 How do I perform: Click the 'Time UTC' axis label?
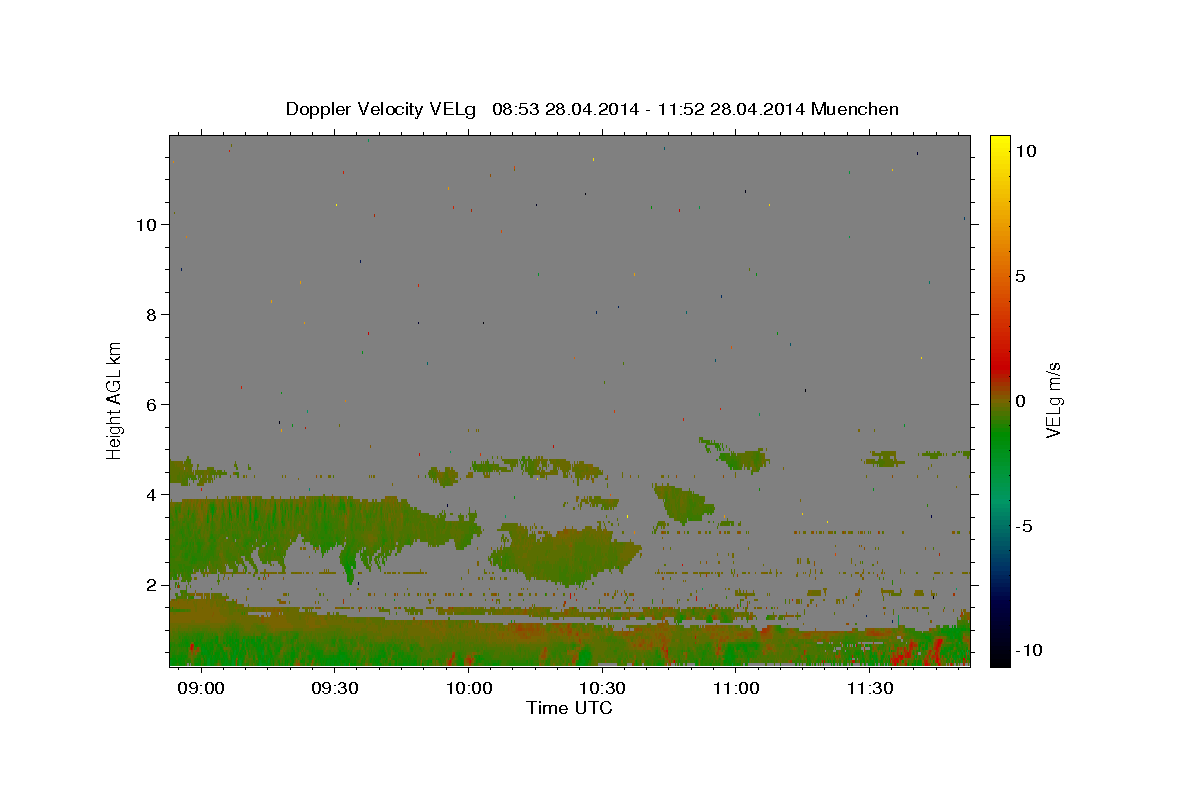[x=569, y=708]
